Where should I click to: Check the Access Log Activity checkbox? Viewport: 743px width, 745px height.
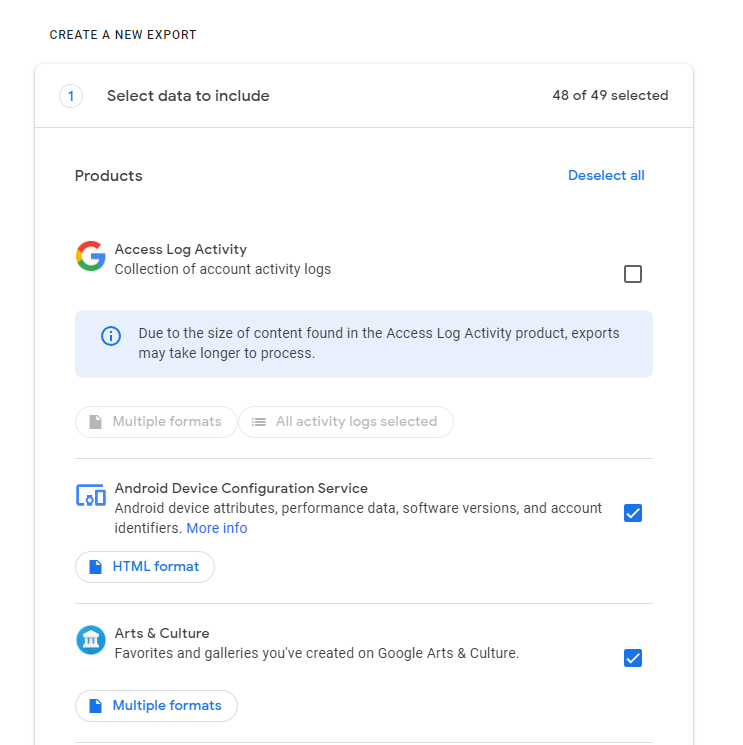[x=633, y=274]
